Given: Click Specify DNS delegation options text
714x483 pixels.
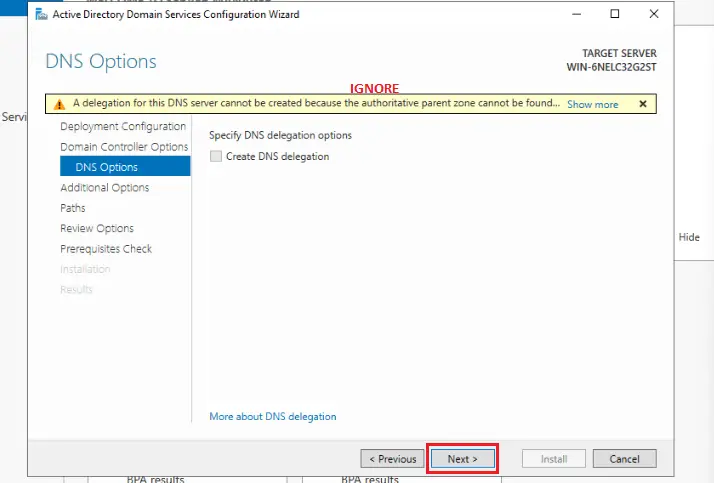Looking at the screenshot, I should (x=280, y=135).
